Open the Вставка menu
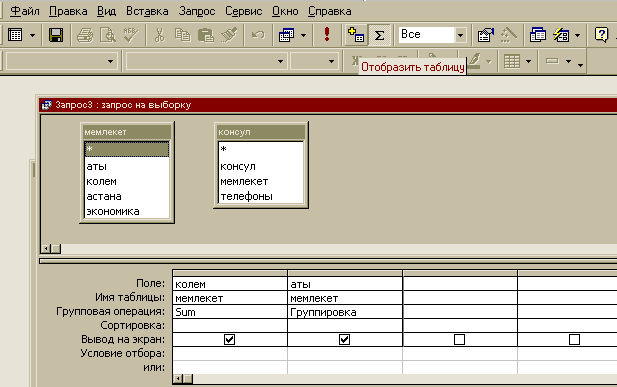Viewport: 617px width, 387px height. (147, 11)
